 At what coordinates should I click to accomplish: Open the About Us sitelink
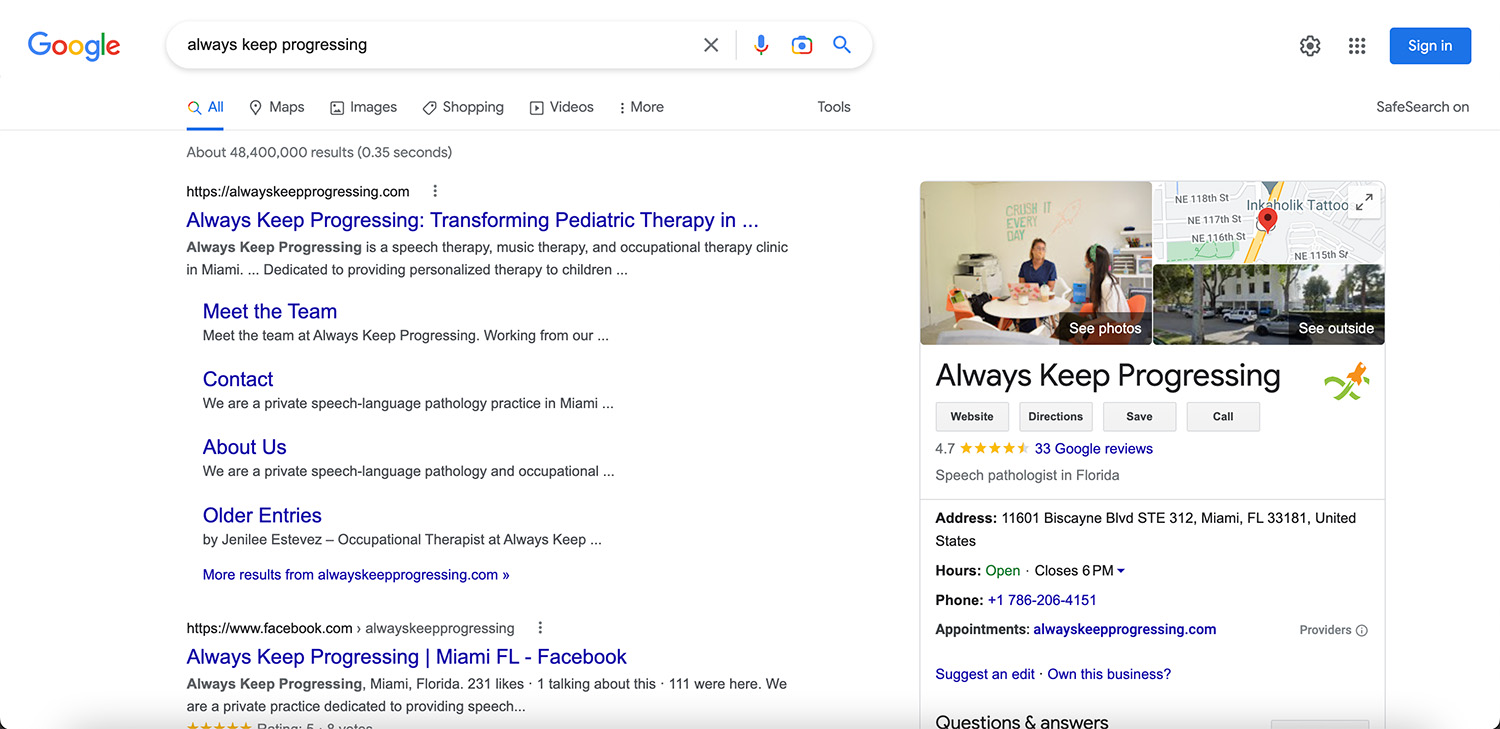(x=245, y=447)
